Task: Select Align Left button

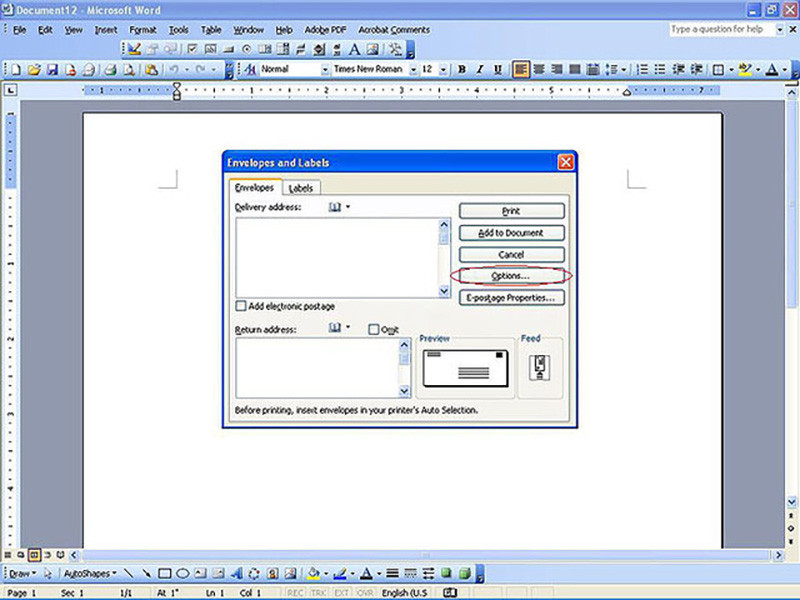Action: [x=520, y=69]
